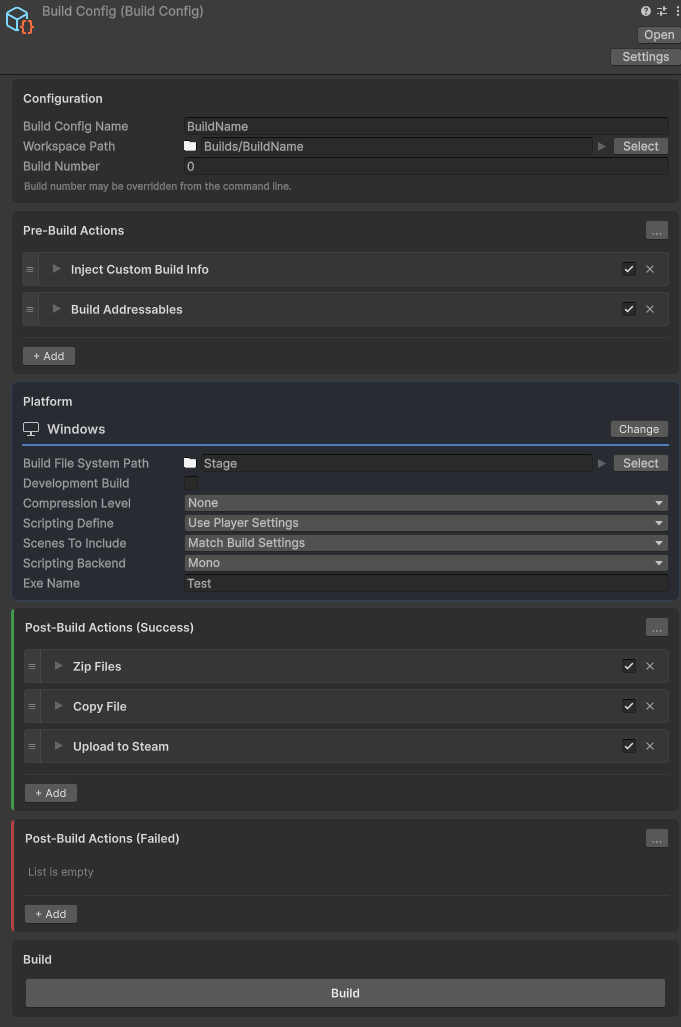Open the Scripting Define dropdown
This screenshot has width=681, height=1027.
click(x=426, y=523)
